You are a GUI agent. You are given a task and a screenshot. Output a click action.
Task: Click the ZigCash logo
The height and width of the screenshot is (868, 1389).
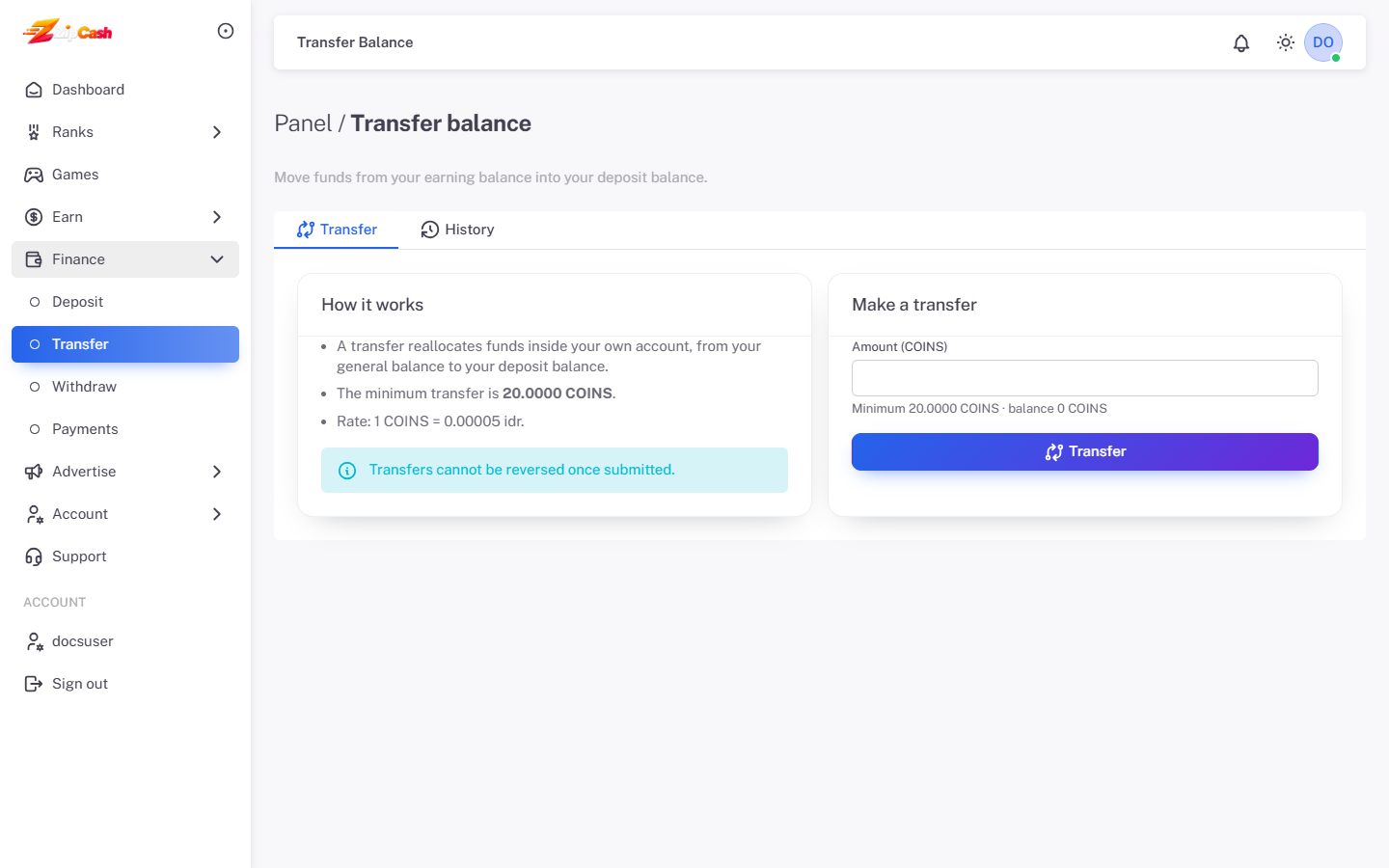point(68,31)
